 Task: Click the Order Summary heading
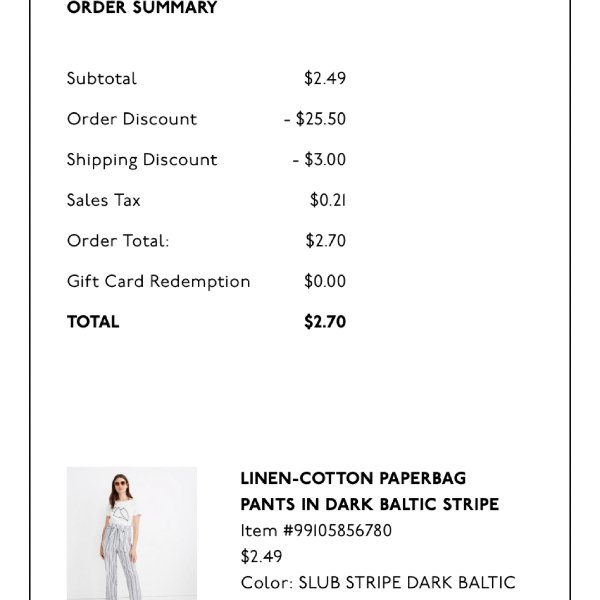click(x=142, y=8)
